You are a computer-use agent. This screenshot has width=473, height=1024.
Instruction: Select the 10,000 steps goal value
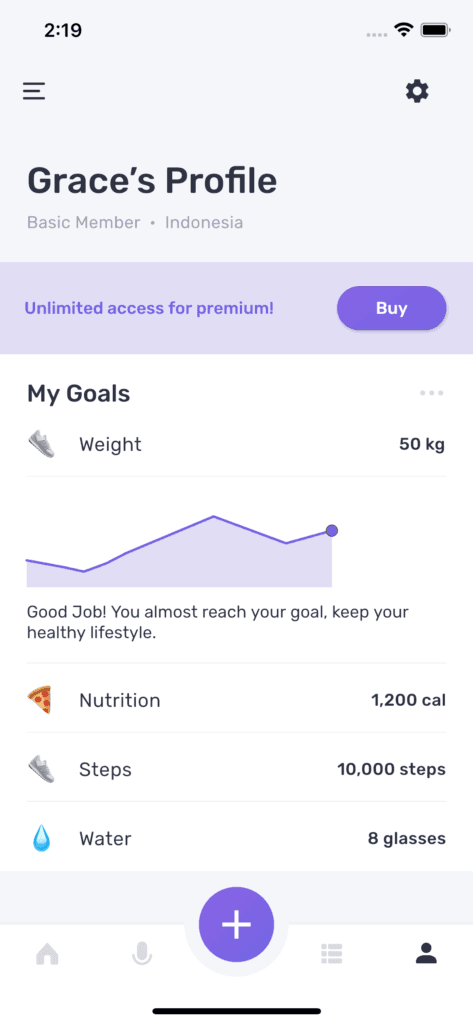click(x=391, y=769)
